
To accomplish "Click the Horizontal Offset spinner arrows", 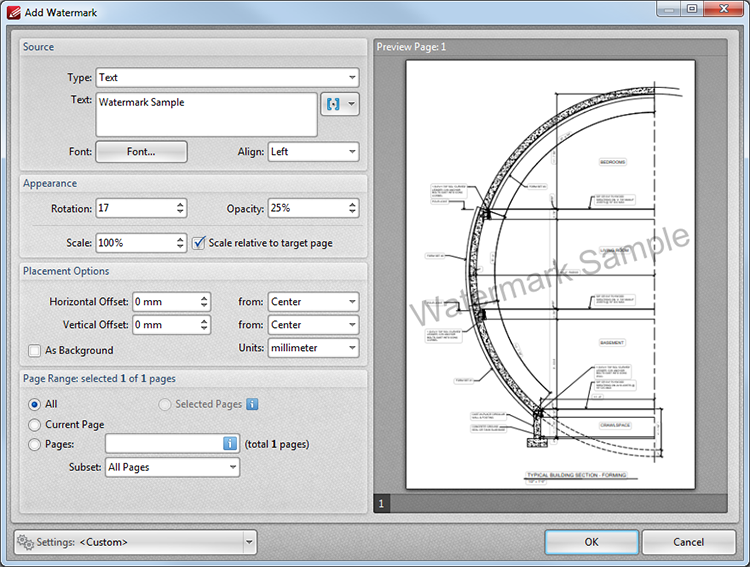I will 204,302.
